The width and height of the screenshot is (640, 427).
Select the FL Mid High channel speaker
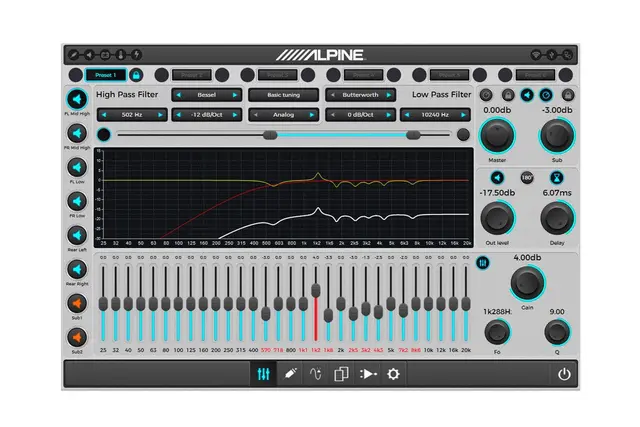[x=77, y=99]
